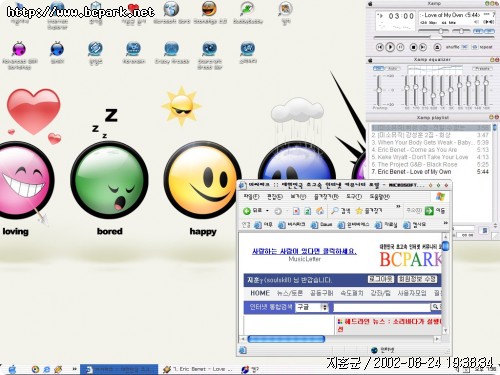Image resolution: width=500 pixels, height=375 pixels.
Task: Click the green Back button in browser
Action: coord(252,211)
